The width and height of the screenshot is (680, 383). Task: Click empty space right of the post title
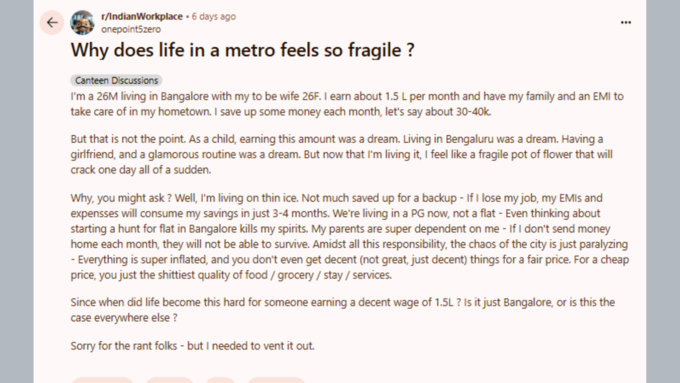[520, 50]
